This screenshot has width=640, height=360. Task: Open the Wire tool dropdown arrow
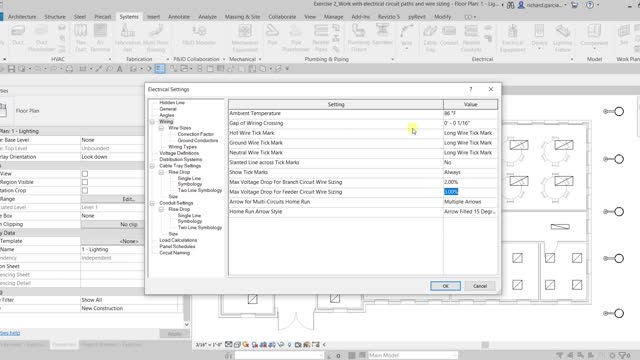406,49
